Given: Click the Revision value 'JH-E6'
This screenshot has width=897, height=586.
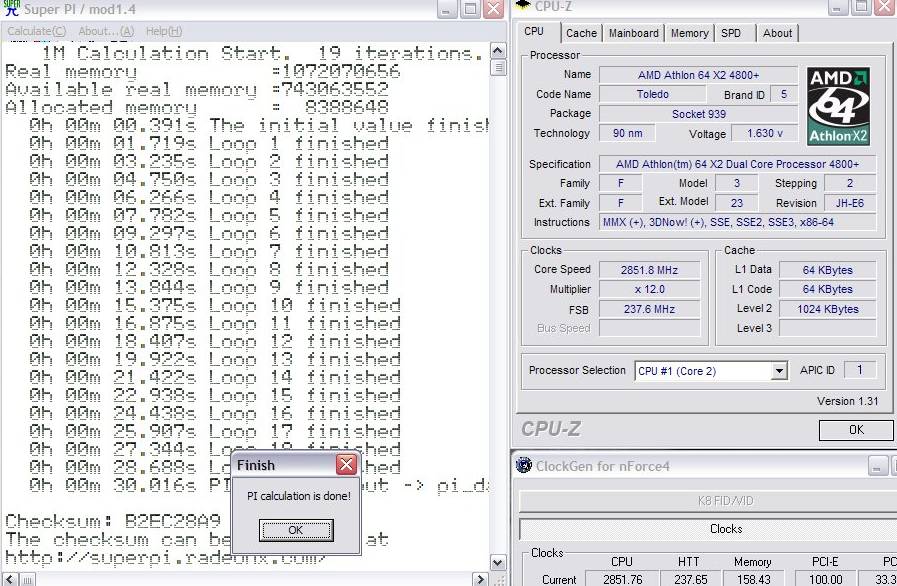Looking at the screenshot, I should (850, 203).
